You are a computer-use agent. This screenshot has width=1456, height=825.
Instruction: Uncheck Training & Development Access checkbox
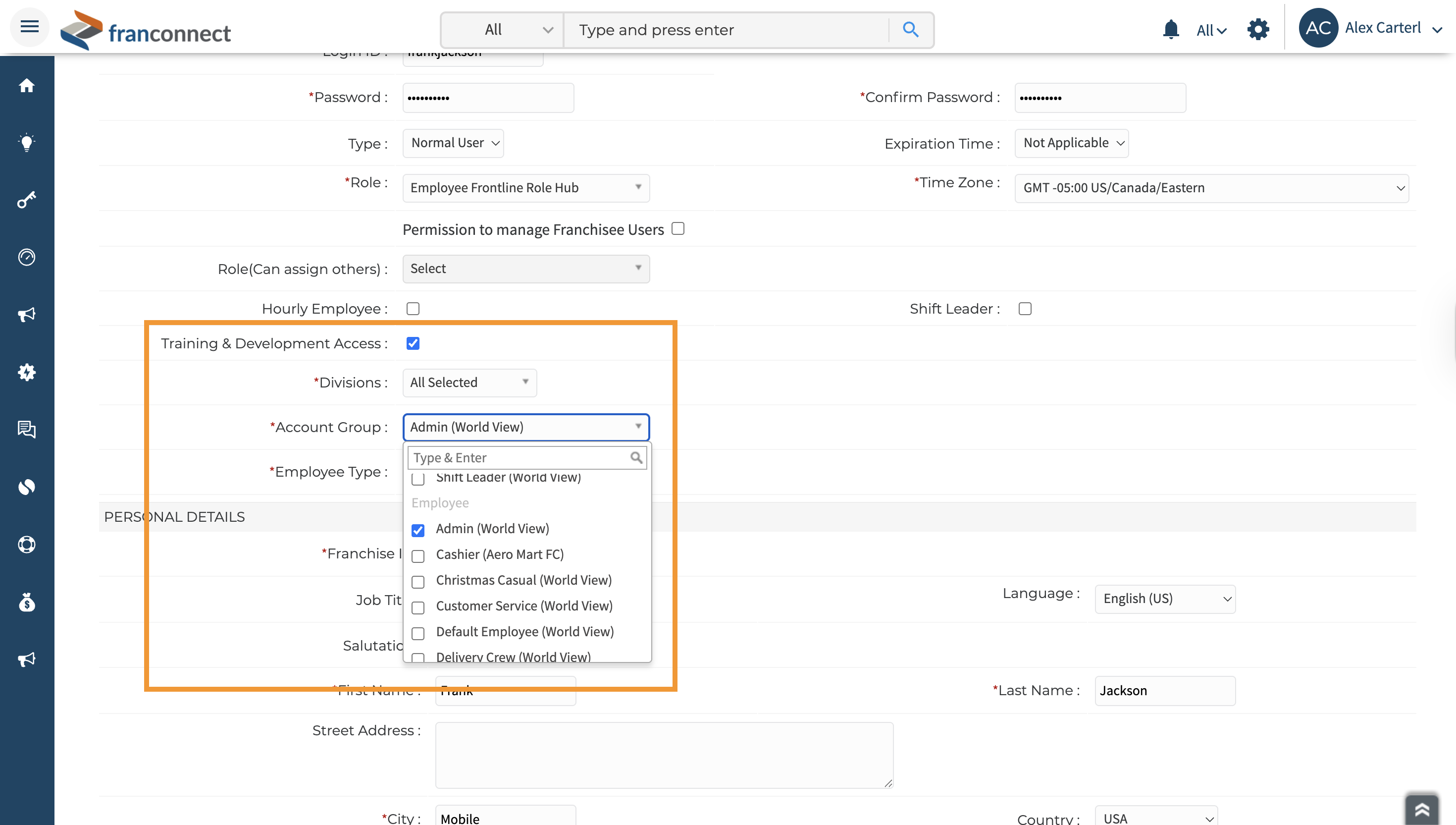pos(413,343)
